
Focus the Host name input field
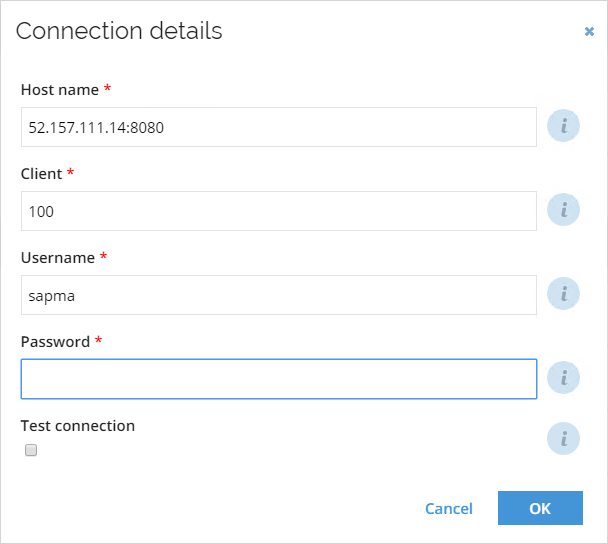pos(279,127)
